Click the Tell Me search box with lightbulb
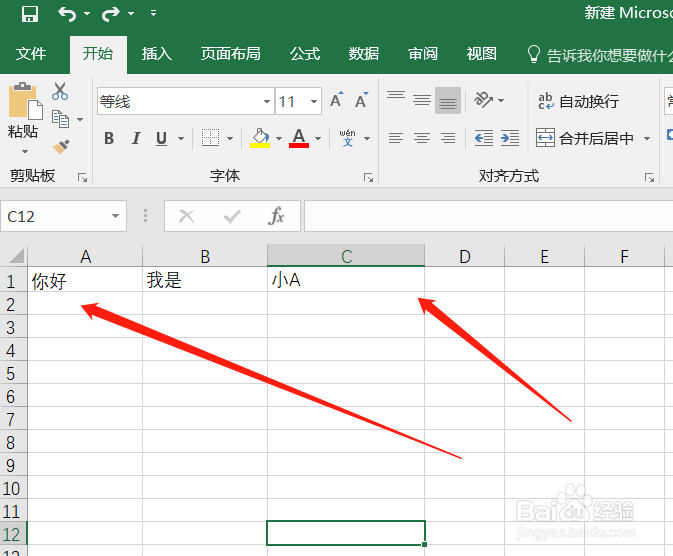This screenshot has width=673, height=556. pyautogui.click(x=600, y=55)
